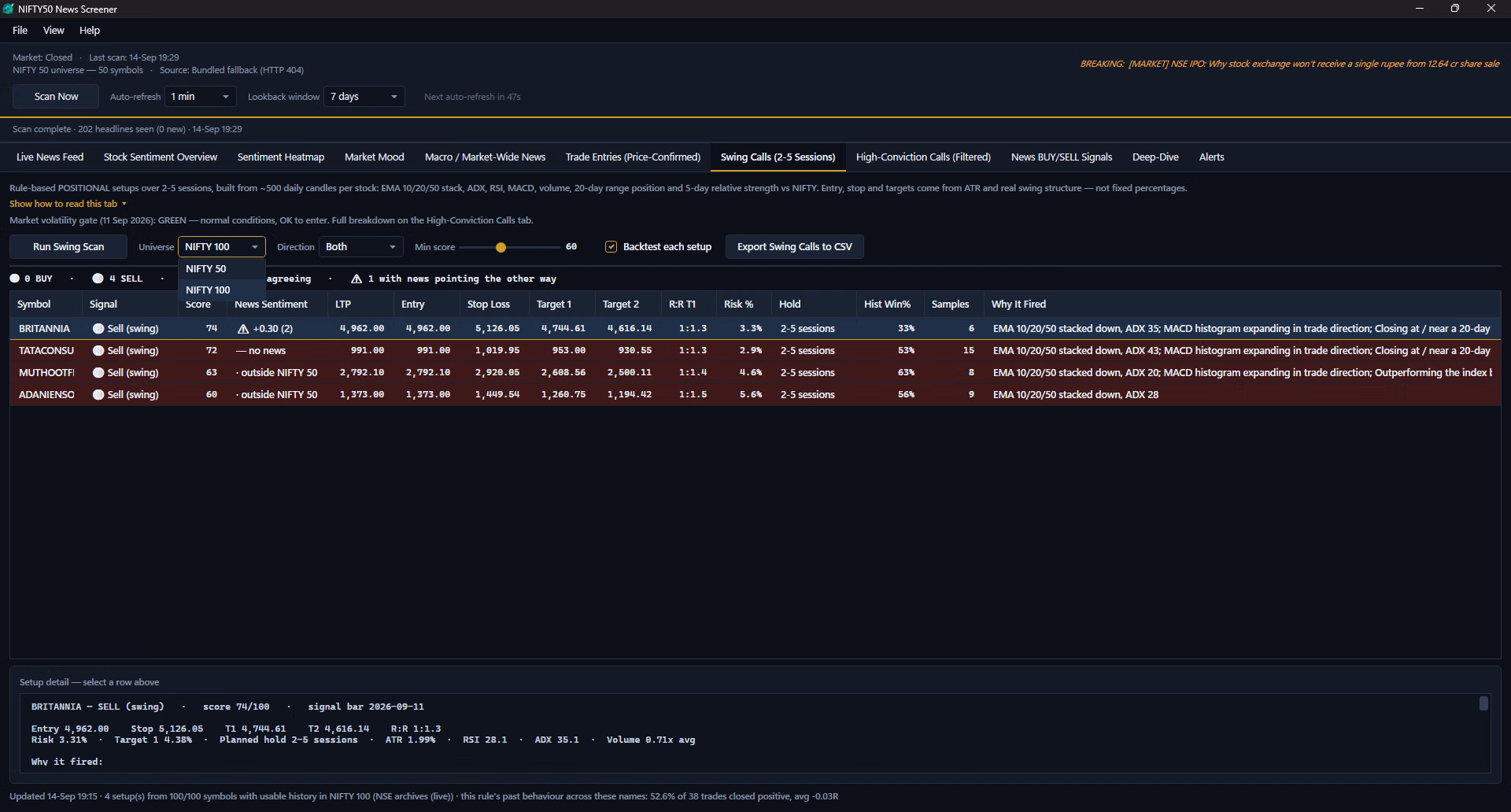
Task: Click the Run Swing Scan button
Action: [x=68, y=247]
